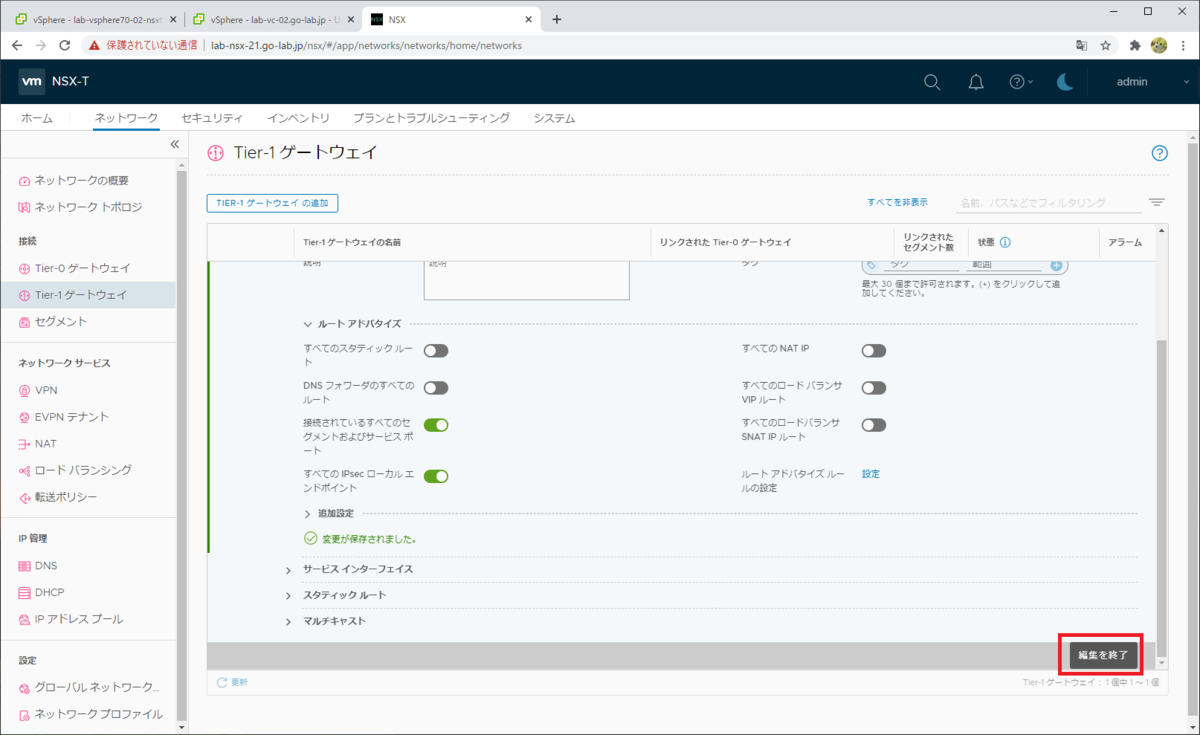Disable すべての IPsec ローカル エンドポイント switch

point(436,476)
